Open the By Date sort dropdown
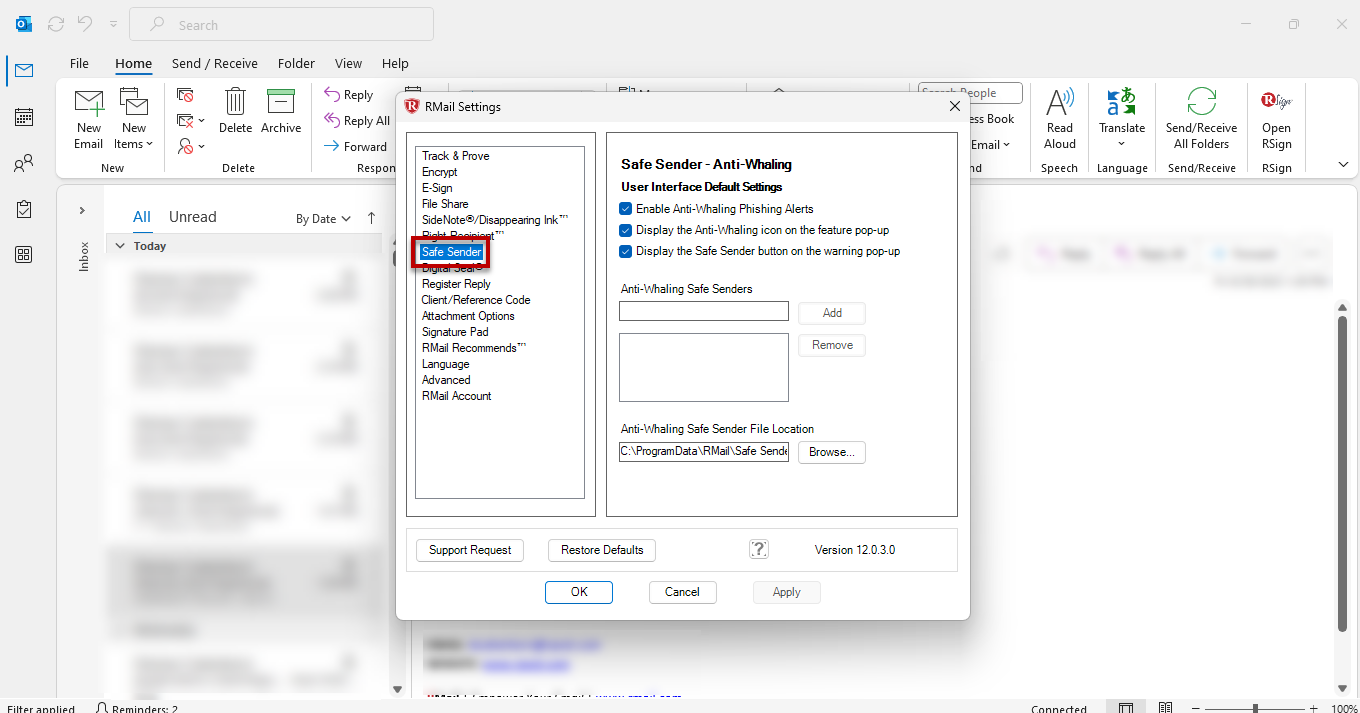The image size is (1360, 713). coord(323,218)
